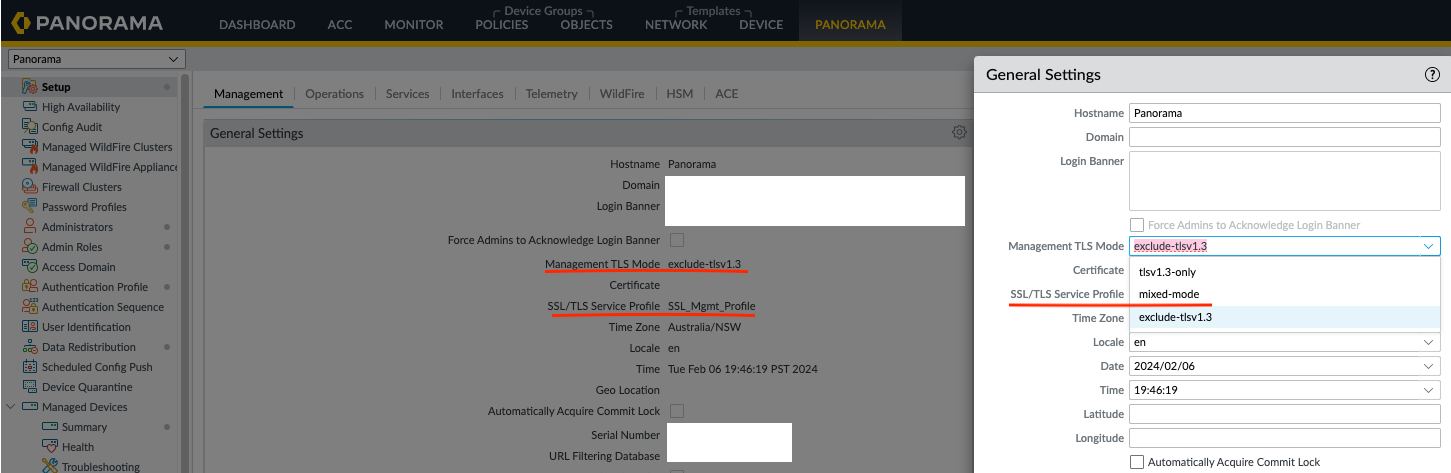The image size is (1451, 473).
Task: Click the Device Quarantine icon
Action: click(x=30, y=387)
